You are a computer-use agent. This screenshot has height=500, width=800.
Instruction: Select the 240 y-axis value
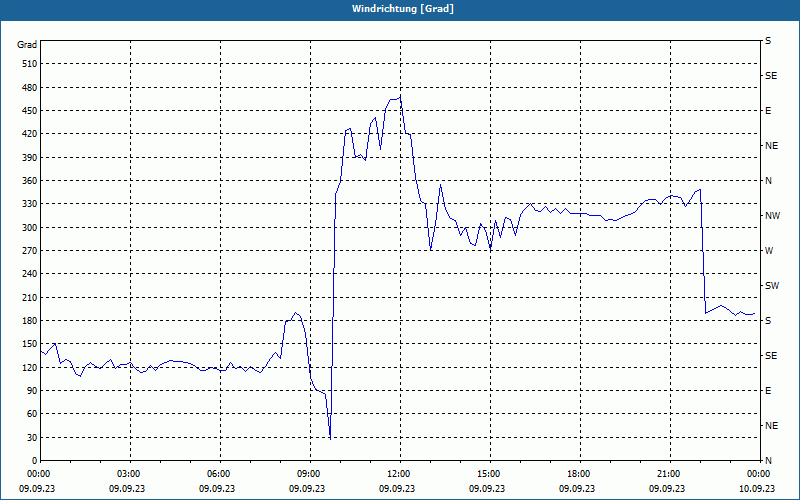[x=30, y=274]
